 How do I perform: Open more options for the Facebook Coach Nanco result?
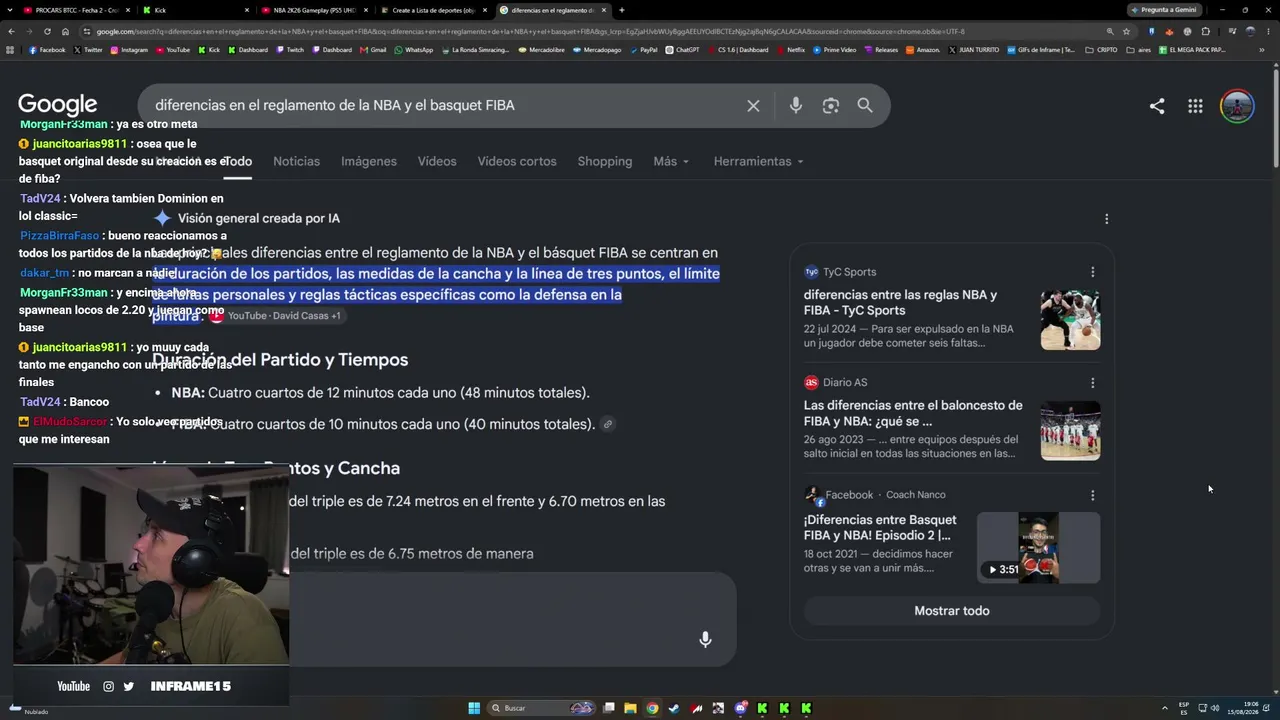(x=1092, y=495)
